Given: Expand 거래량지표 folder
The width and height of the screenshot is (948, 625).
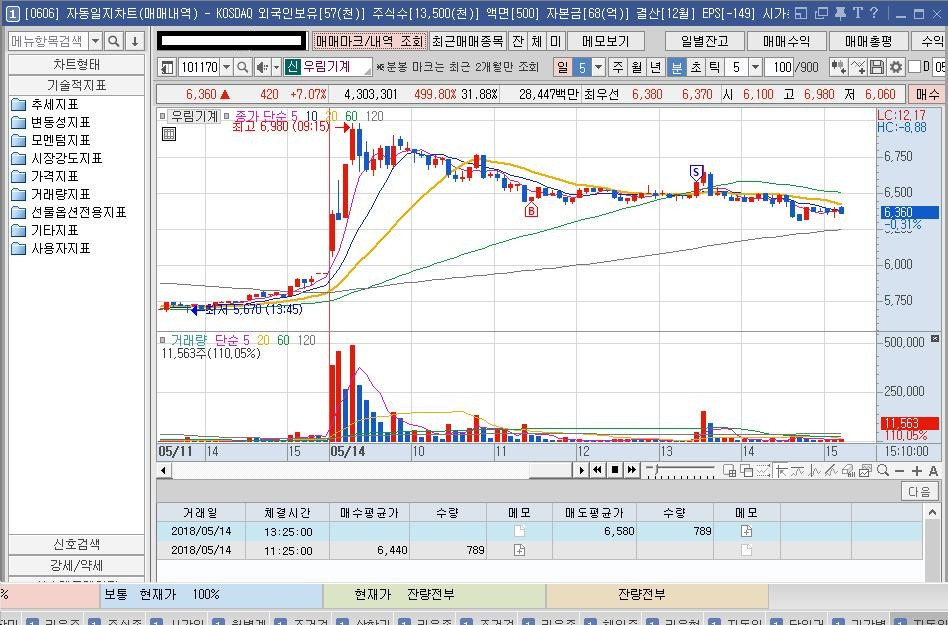Looking at the screenshot, I should [x=51, y=195].
